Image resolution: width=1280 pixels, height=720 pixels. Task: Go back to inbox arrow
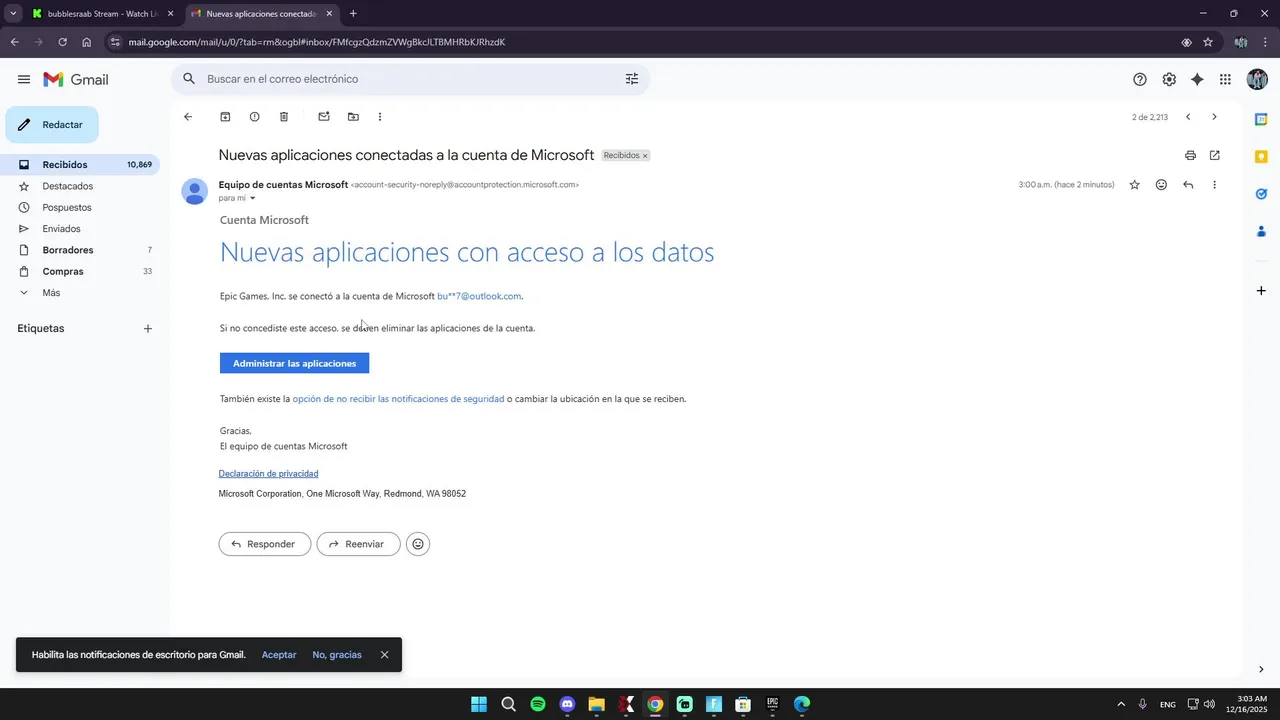coord(188,117)
